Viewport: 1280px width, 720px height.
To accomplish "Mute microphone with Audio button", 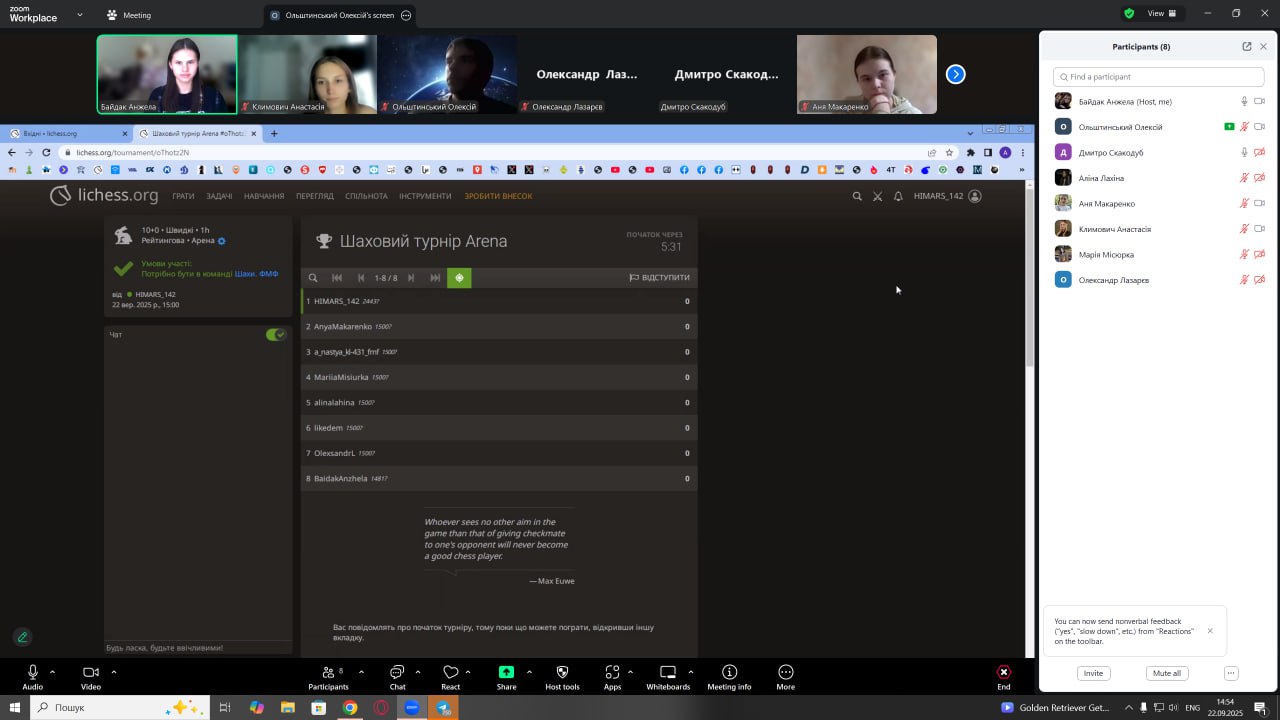I will (x=33, y=672).
